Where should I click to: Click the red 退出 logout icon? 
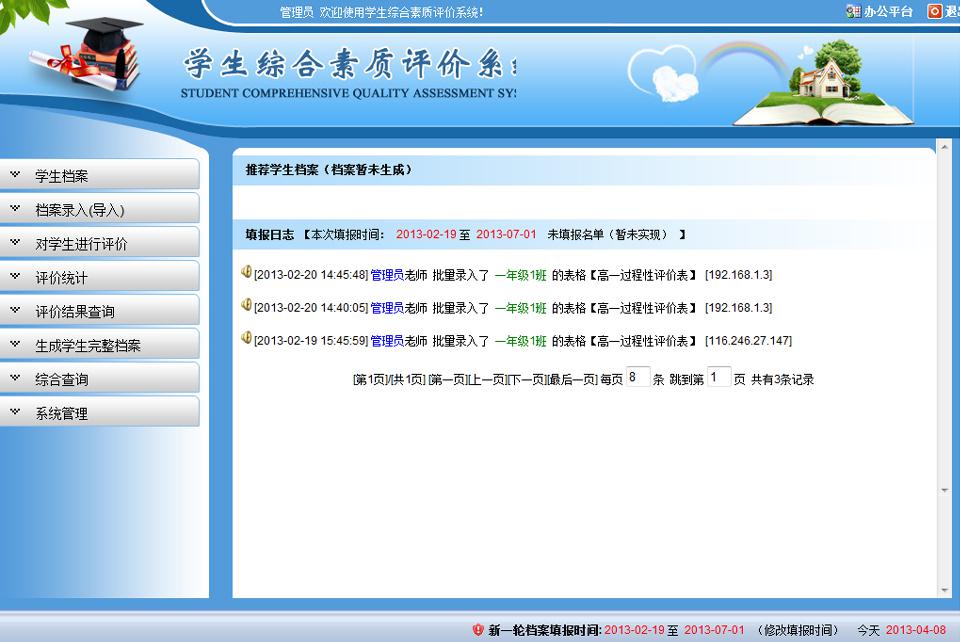pyautogui.click(x=935, y=12)
